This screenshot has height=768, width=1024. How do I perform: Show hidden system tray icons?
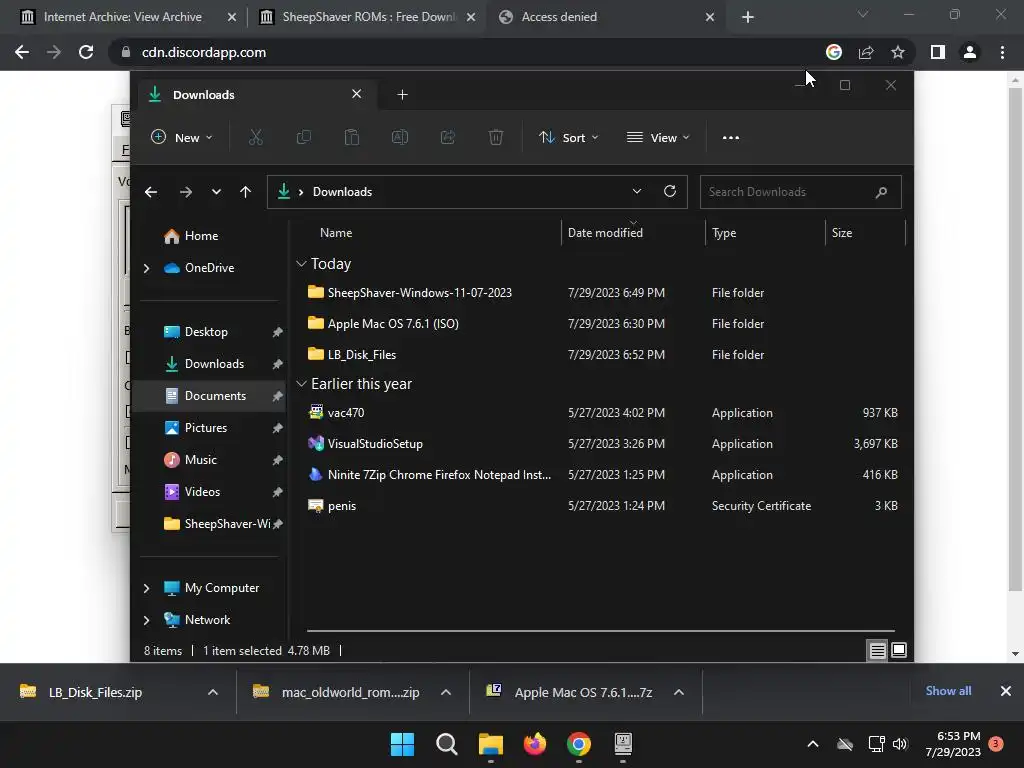(813, 744)
